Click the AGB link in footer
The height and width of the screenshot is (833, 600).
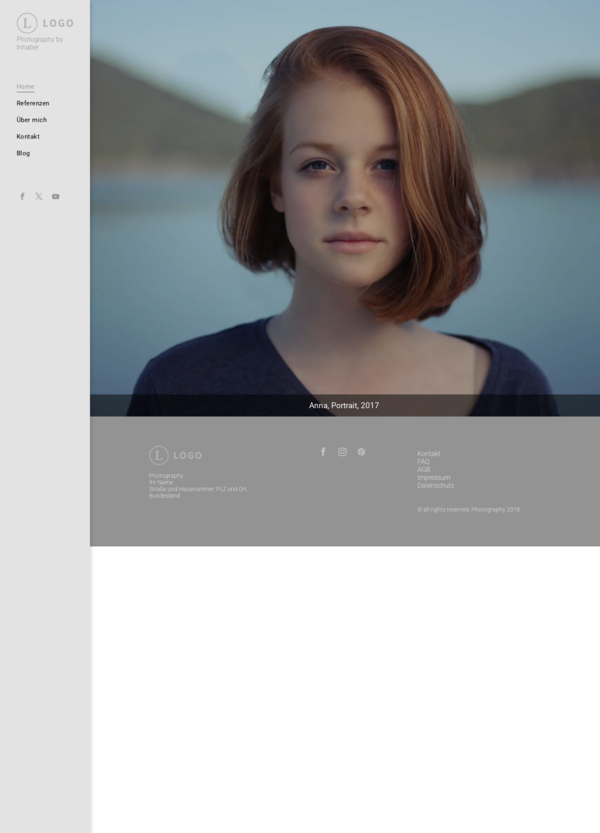424,469
